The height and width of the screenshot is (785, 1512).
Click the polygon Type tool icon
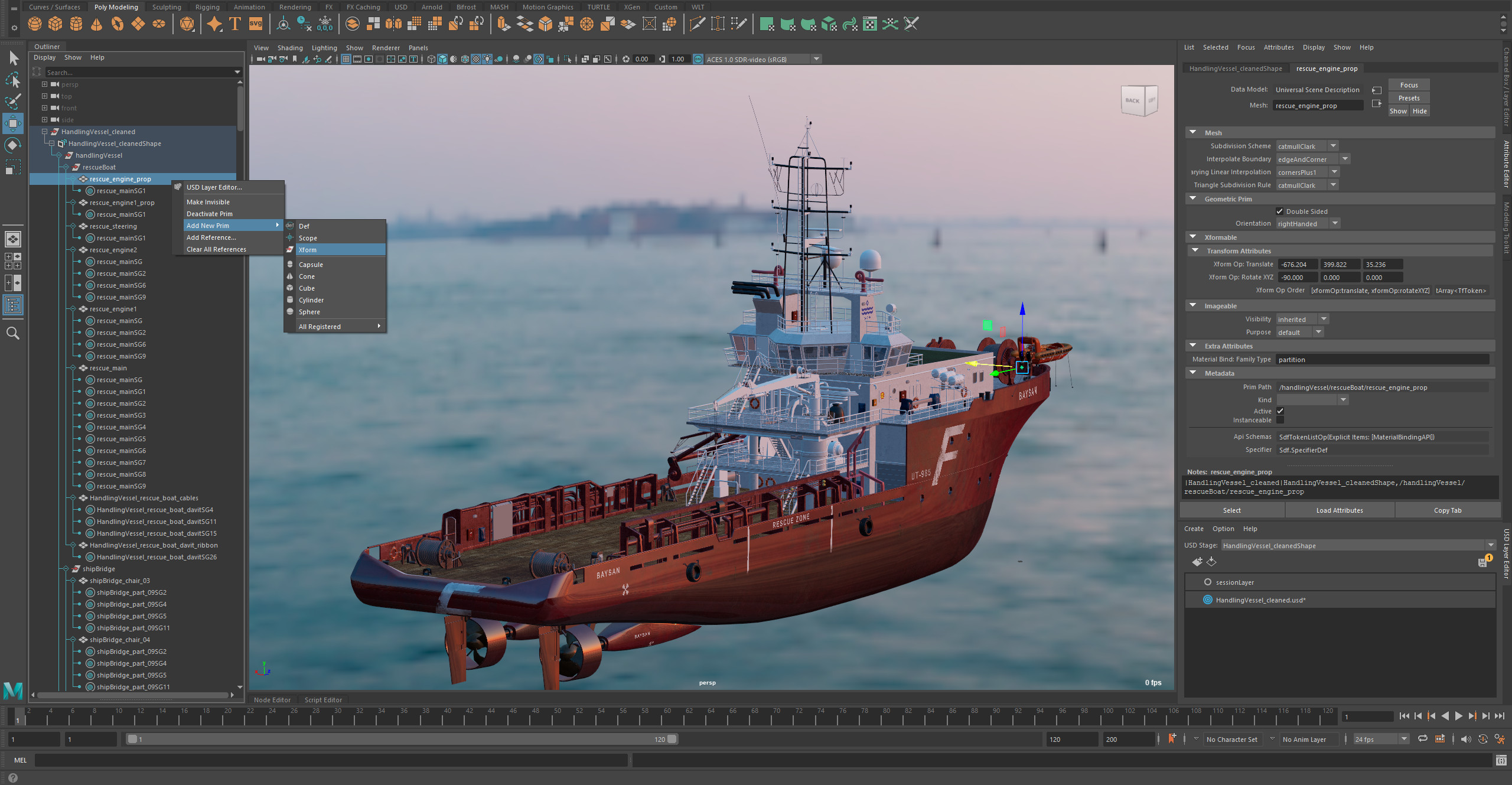tap(235, 24)
